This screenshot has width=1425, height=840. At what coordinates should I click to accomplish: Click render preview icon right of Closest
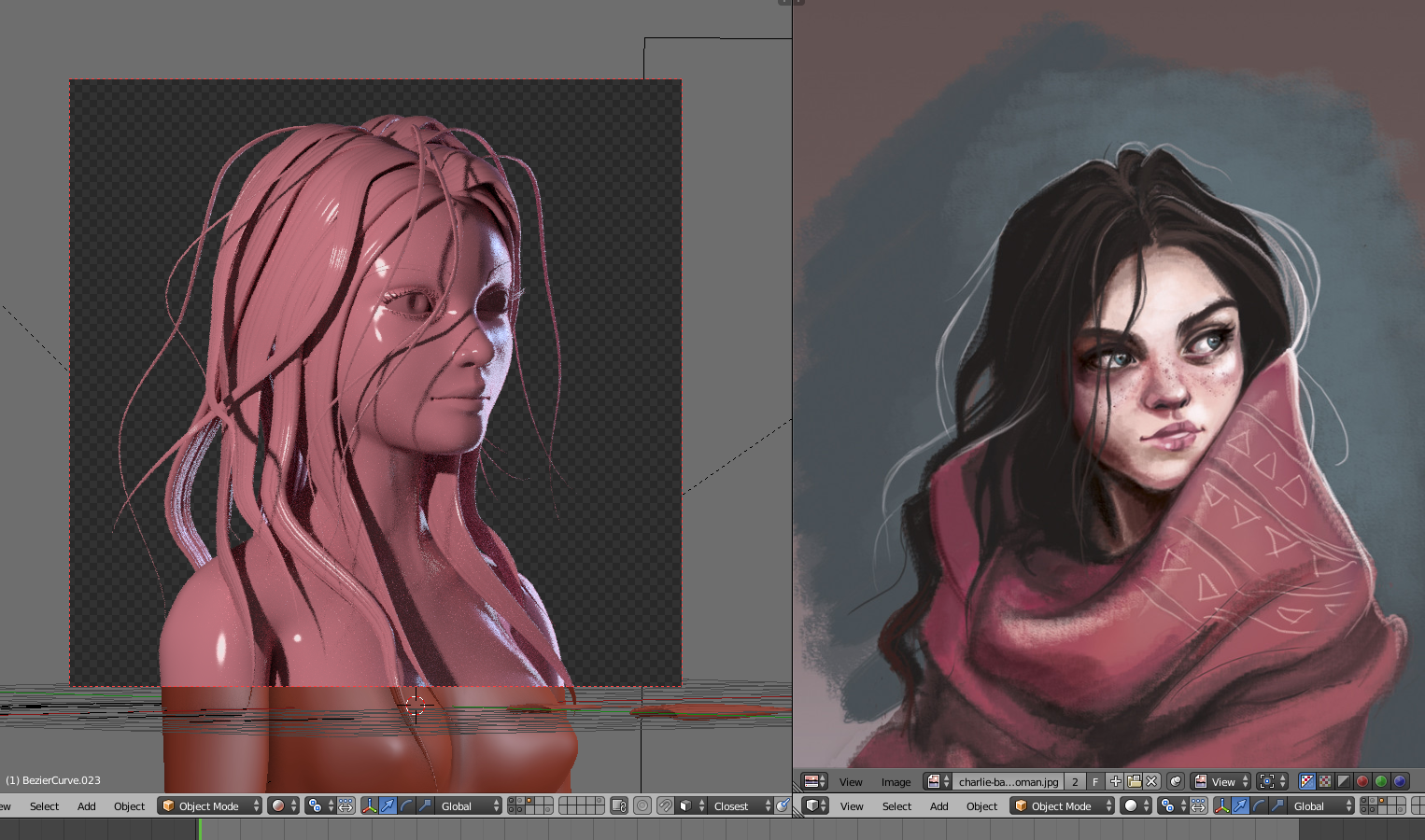783,805
